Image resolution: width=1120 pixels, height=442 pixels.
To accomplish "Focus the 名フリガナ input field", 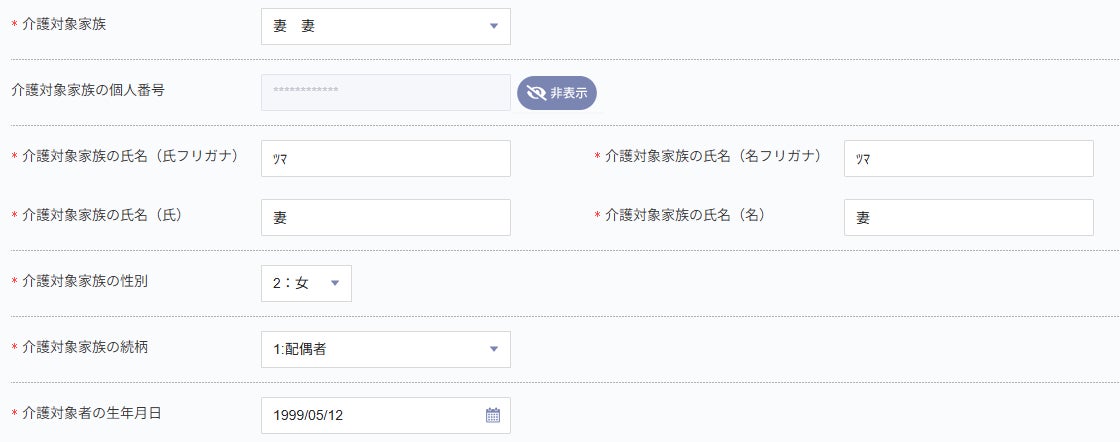I will click(968, 159).
